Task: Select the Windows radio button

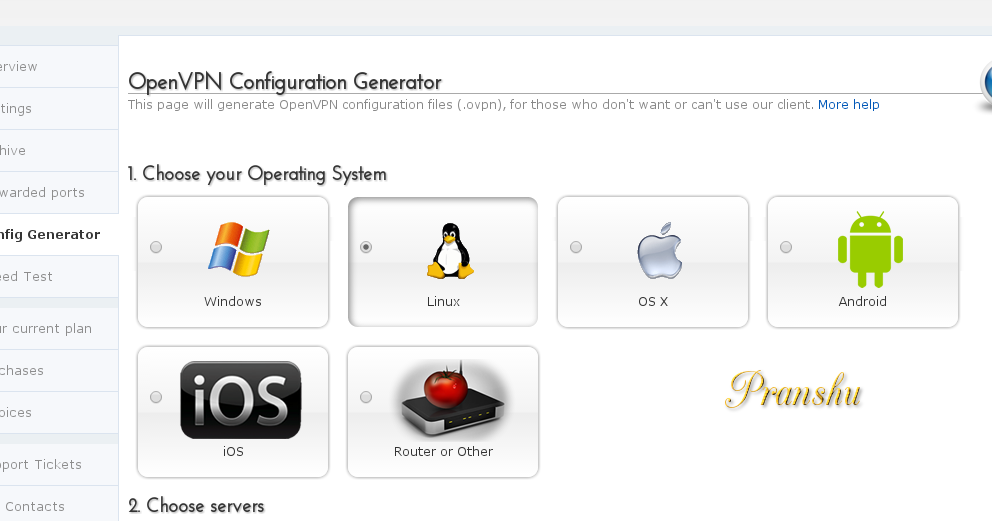Action: [156, 247]
